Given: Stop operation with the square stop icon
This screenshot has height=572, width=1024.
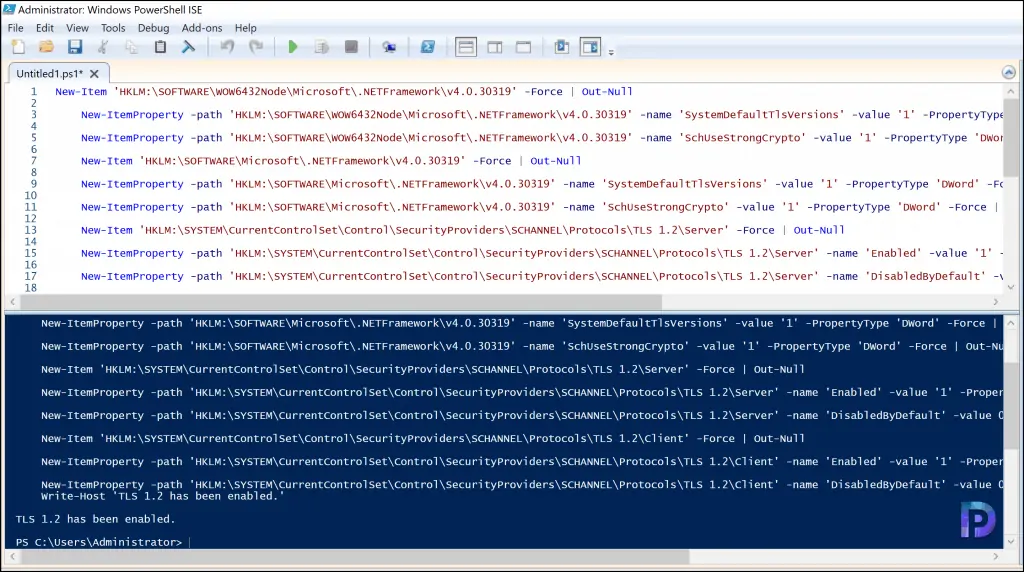Looking at the screenshot, I should 351,47.
